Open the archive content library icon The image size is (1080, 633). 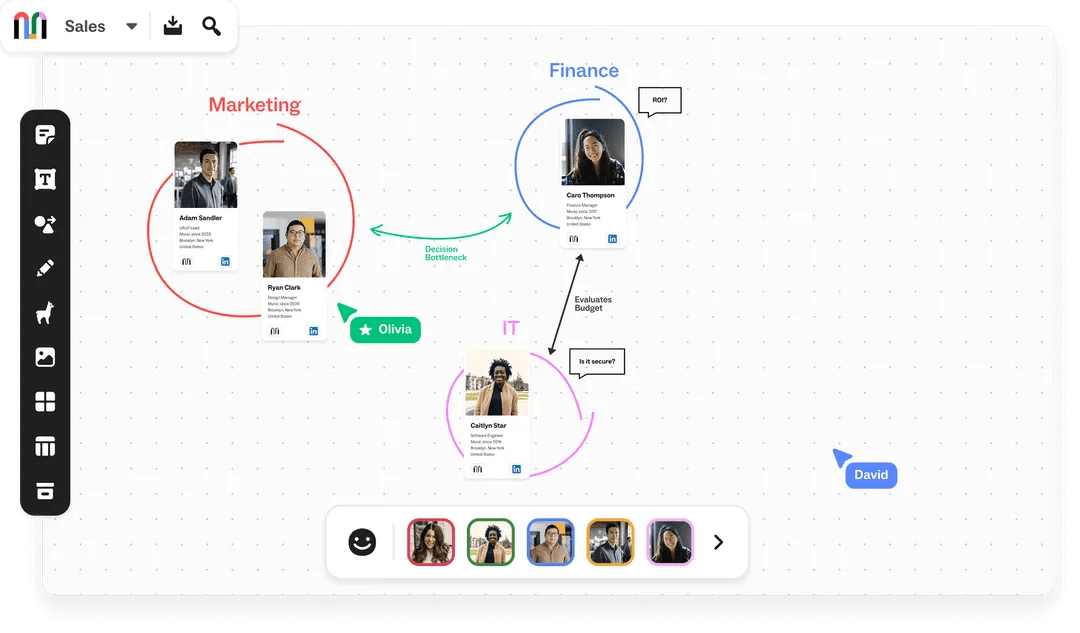tap(45, 491)
